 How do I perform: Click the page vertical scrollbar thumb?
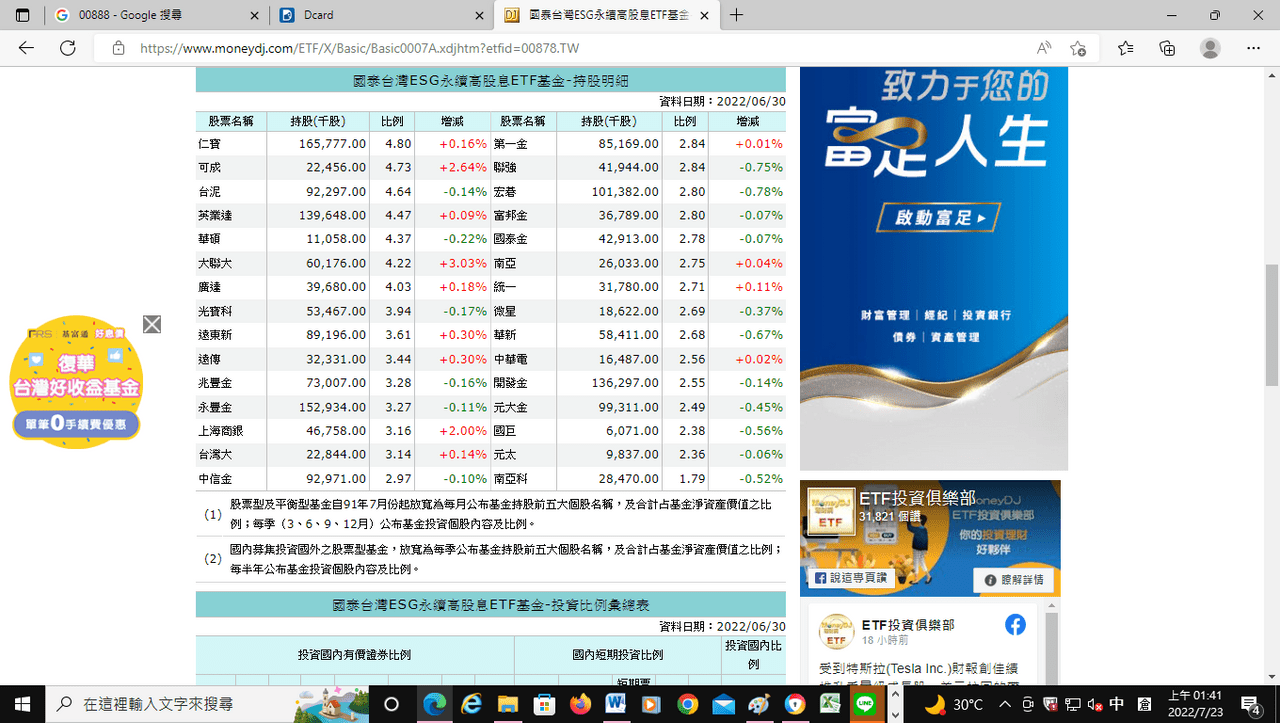1271,325
